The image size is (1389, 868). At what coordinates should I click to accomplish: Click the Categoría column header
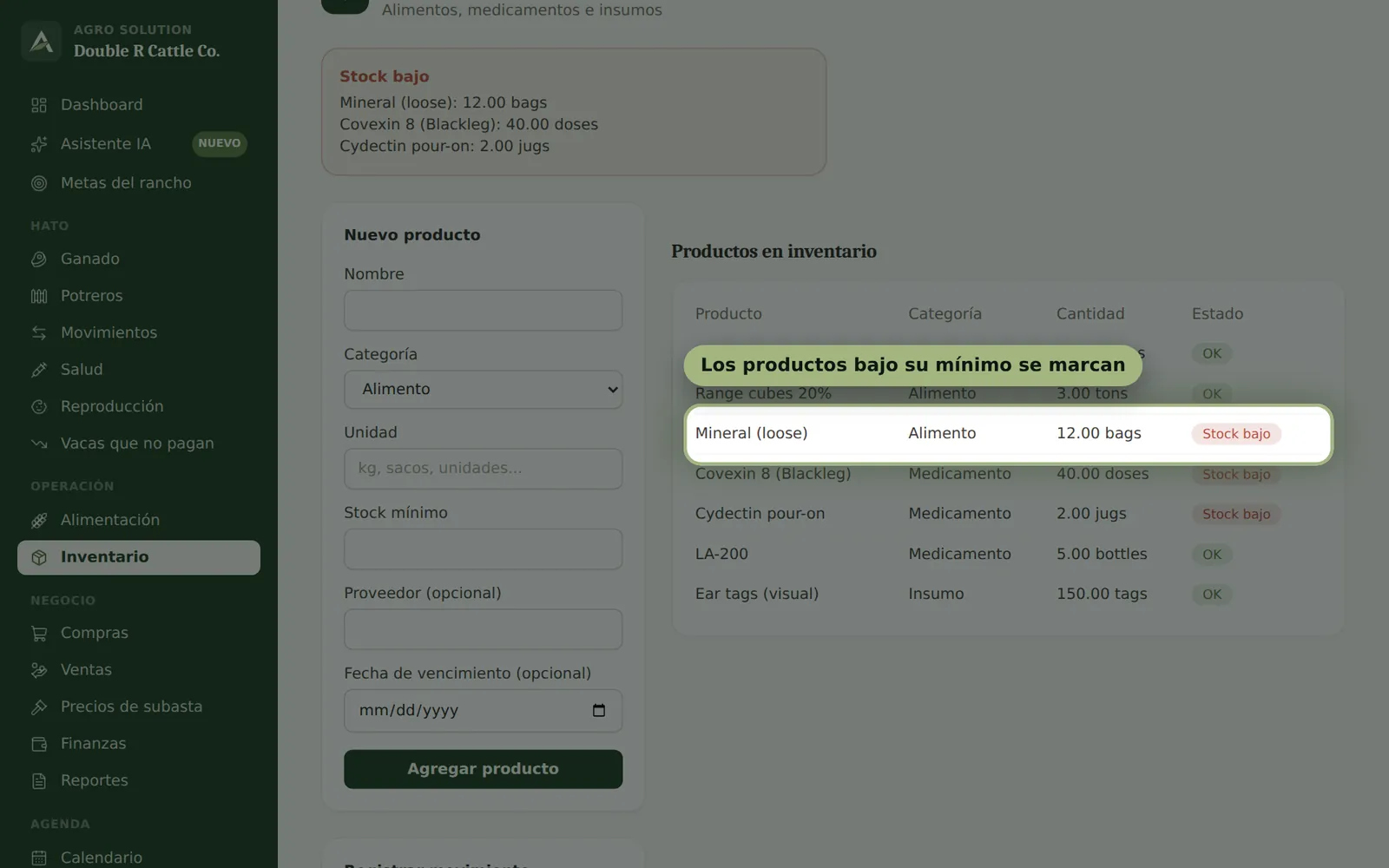(945, 314)
